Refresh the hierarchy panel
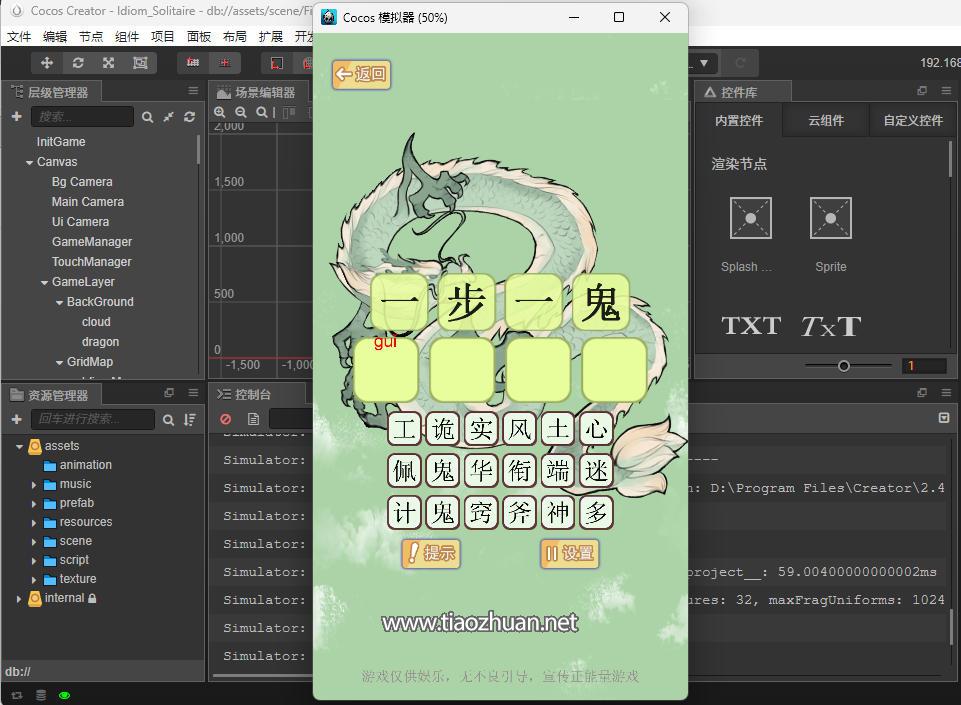The width and height of the screenshot is (961, 705). pos(189,117)
